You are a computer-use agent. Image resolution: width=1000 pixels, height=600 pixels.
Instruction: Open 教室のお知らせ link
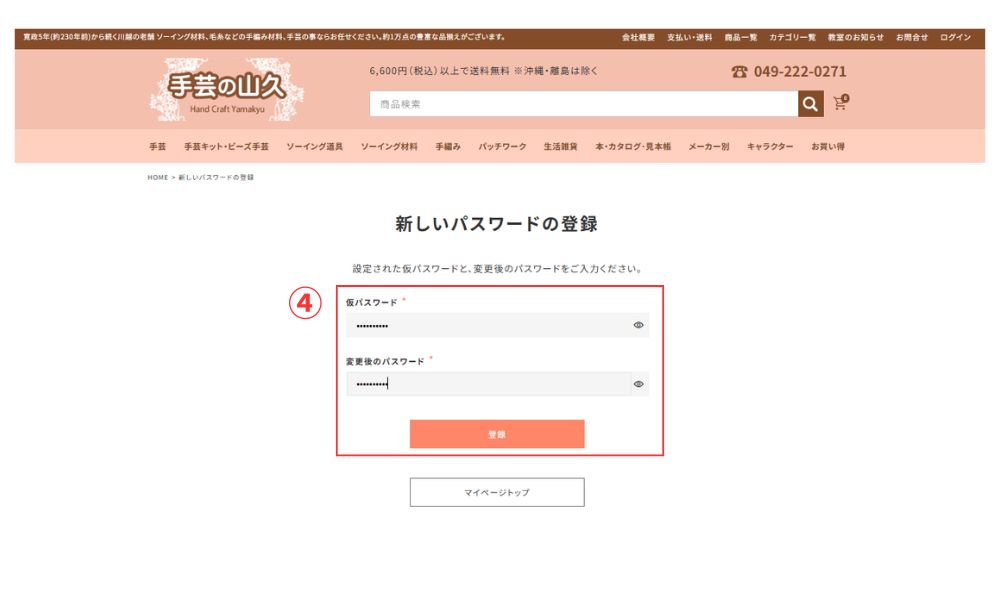click(x=855, y=38)
